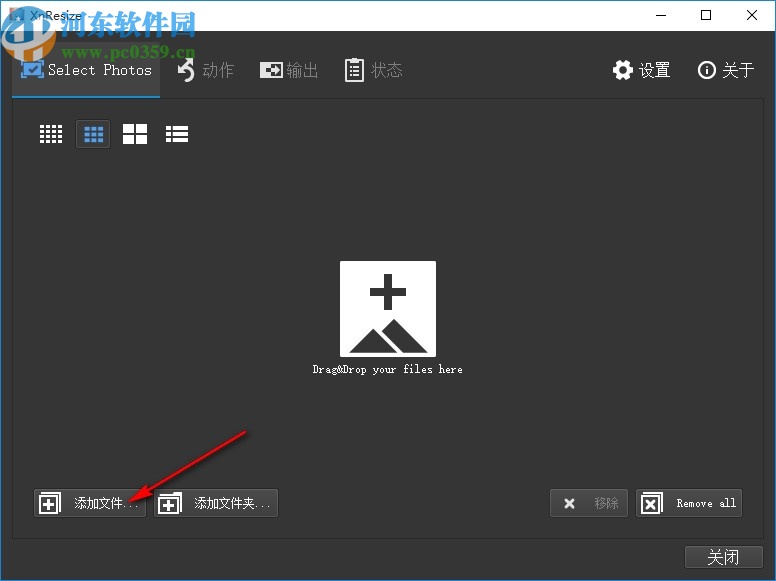Switch to the smallest thumbnail grid view
Viewport: 776px width, 581px height.
51,134
